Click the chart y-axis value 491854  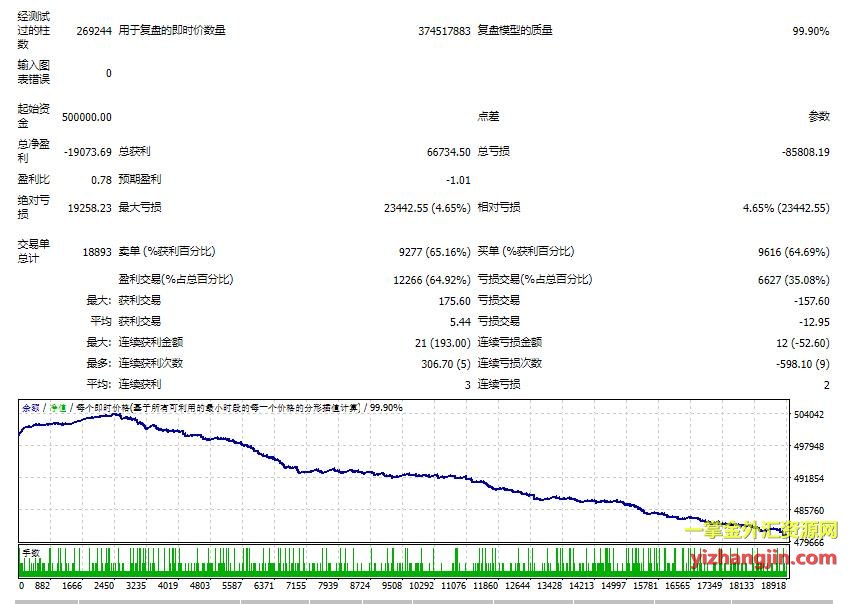click(809, 479)
